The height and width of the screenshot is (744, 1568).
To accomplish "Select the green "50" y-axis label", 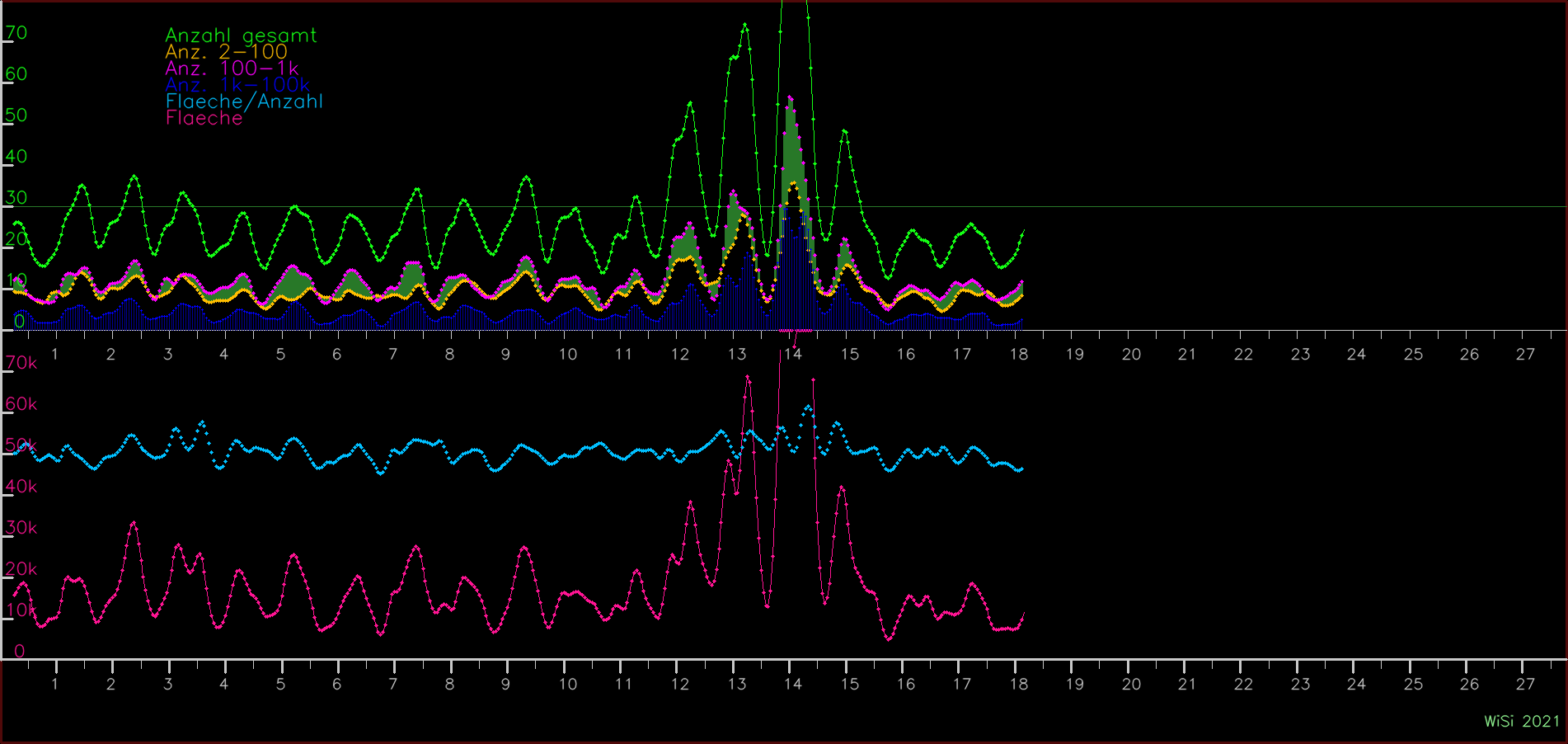I will click(16, 115).
